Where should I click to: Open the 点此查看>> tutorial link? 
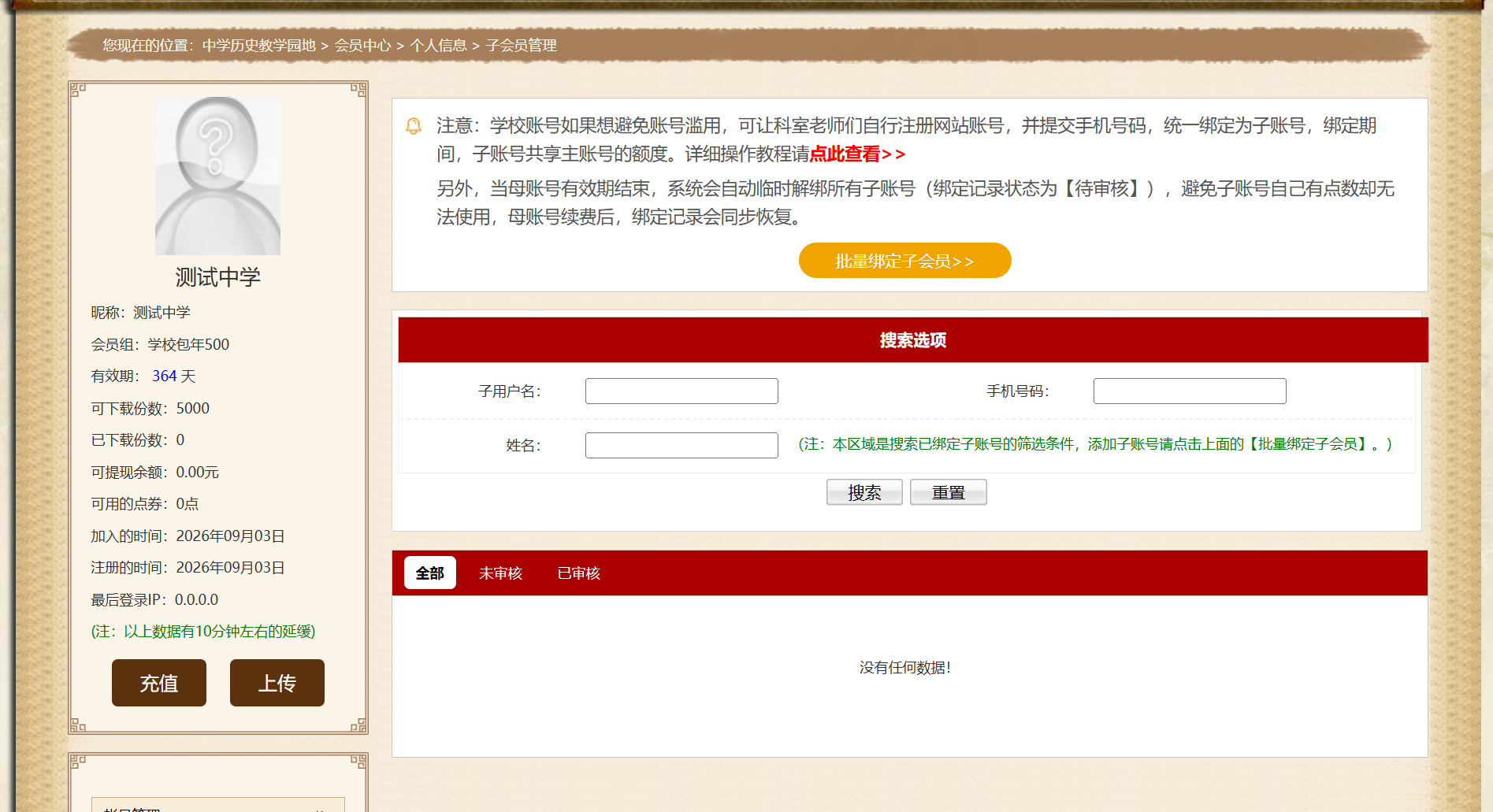tap(857, 154)
